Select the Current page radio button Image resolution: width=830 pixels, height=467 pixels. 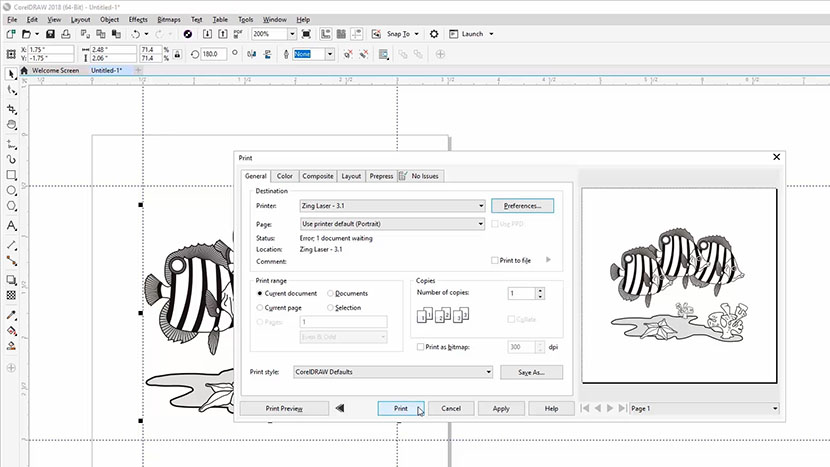(261, 308)
